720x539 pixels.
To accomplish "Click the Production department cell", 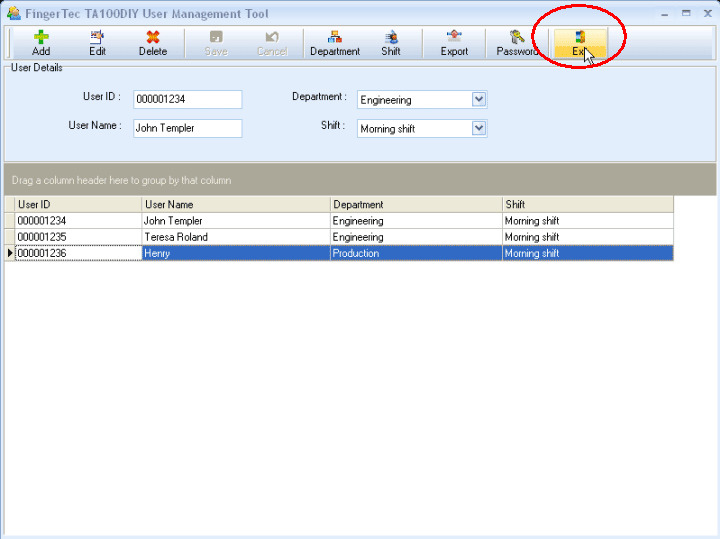I will pos(416,253).
